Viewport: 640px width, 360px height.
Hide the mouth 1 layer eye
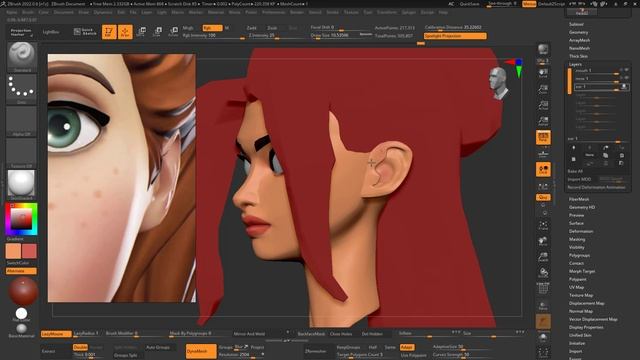(x=626, y=70)
